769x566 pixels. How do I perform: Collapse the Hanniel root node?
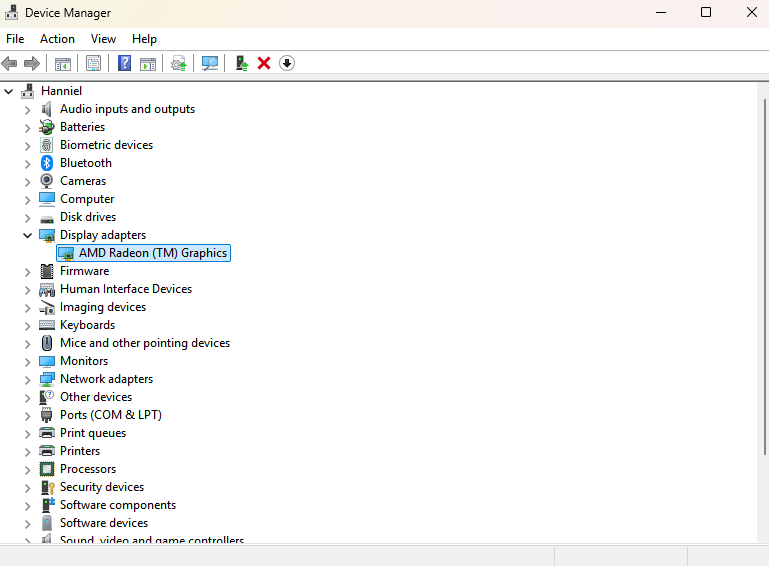point(8,91)
